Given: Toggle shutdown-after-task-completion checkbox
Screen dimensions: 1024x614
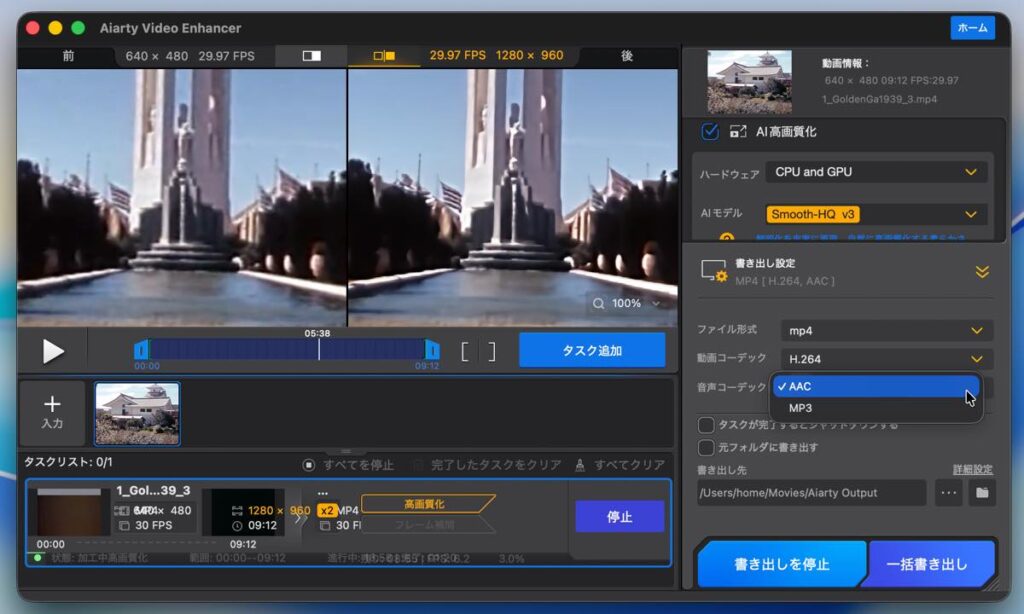Looking at the screenshot, I should point(706,425).
